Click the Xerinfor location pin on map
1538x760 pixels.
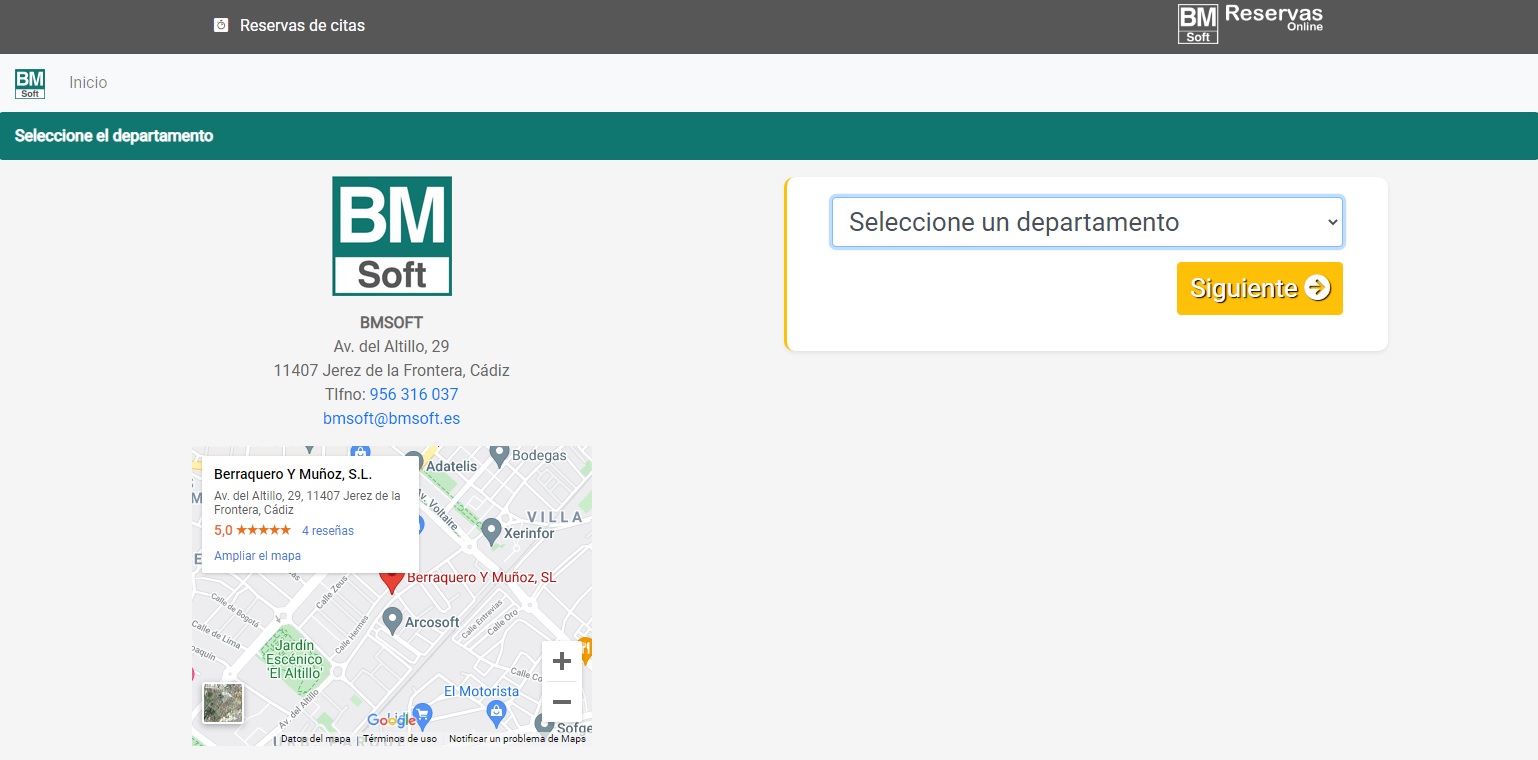[x=491, y=532]
